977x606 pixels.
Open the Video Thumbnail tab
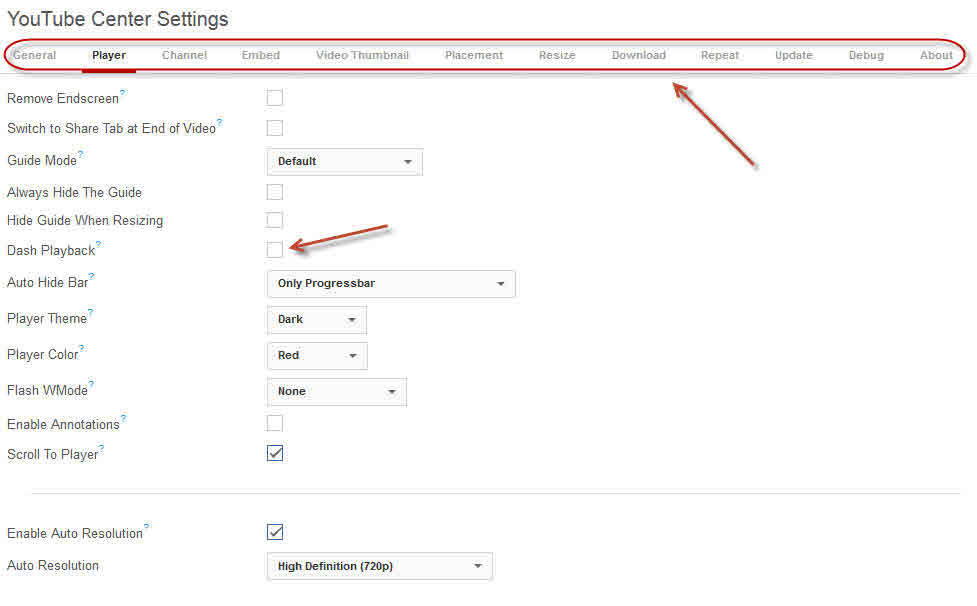click(363, 55)
